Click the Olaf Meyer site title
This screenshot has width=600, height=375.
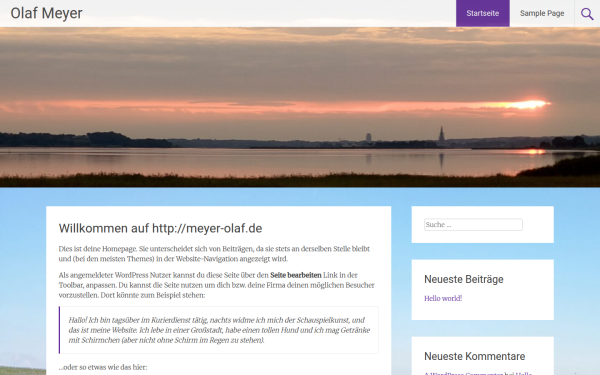coord(46,13)
